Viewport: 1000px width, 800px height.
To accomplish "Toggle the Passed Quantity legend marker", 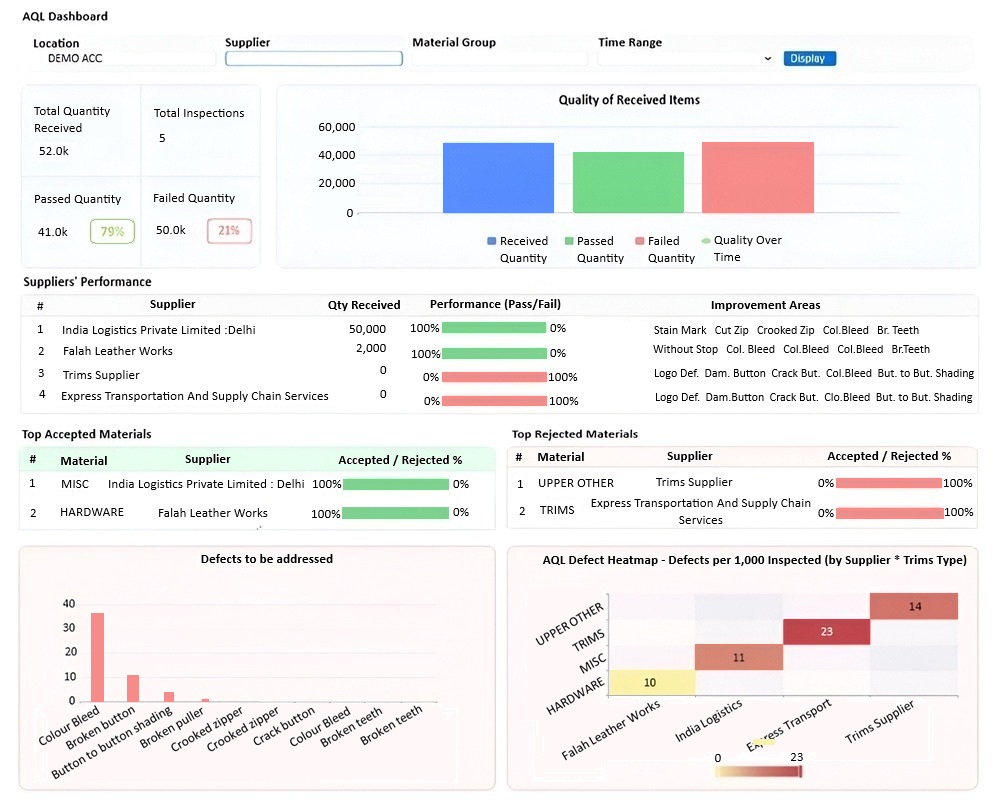I will [x=569, y=241].
